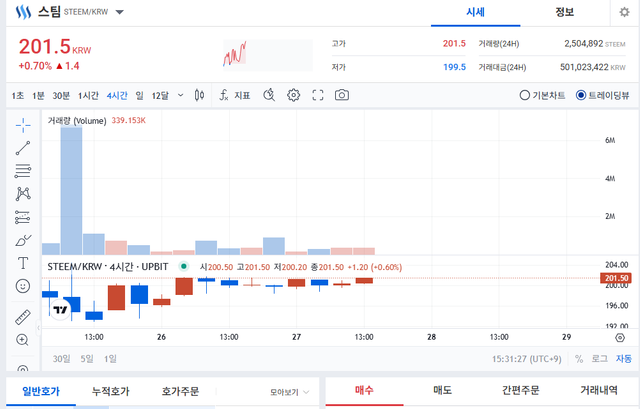Open the chart time axis settings icon

620,338
